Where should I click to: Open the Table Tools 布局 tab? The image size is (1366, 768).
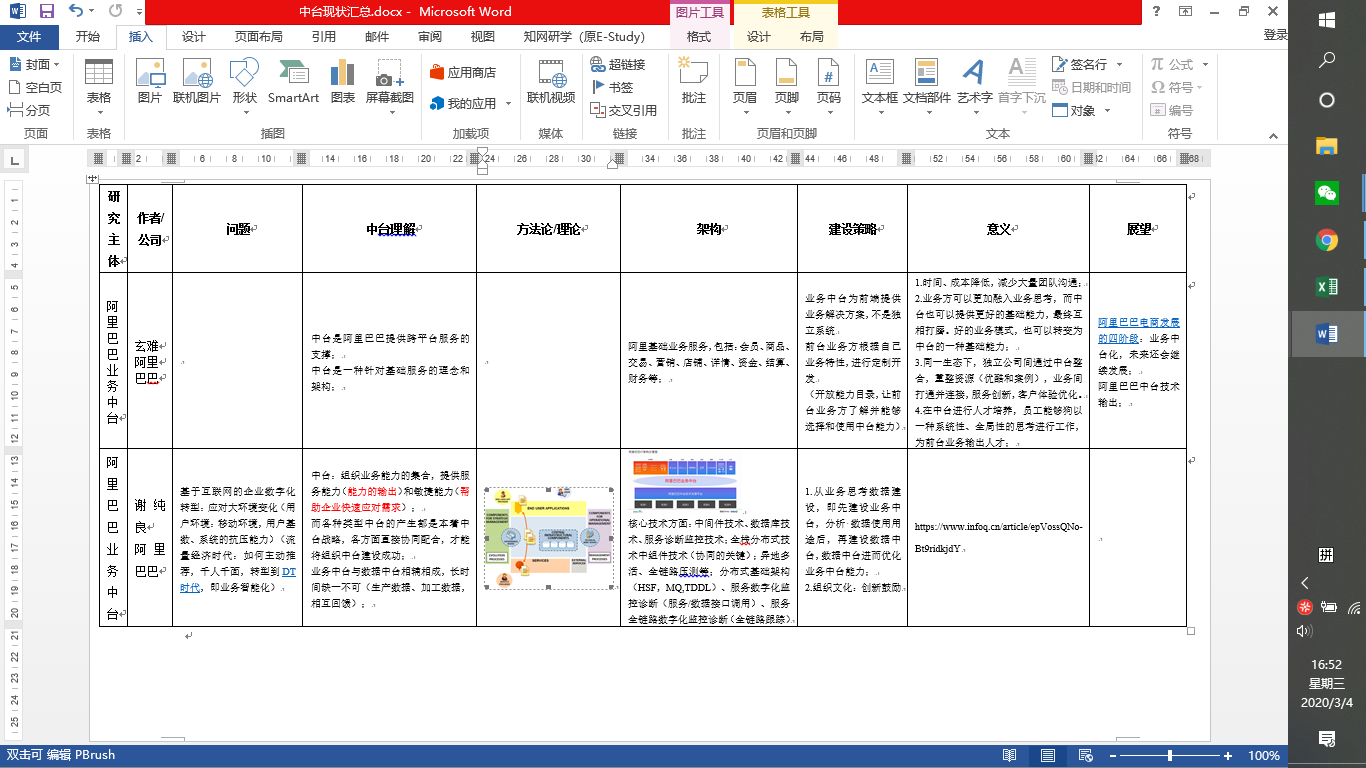click(x=812, y=36)
